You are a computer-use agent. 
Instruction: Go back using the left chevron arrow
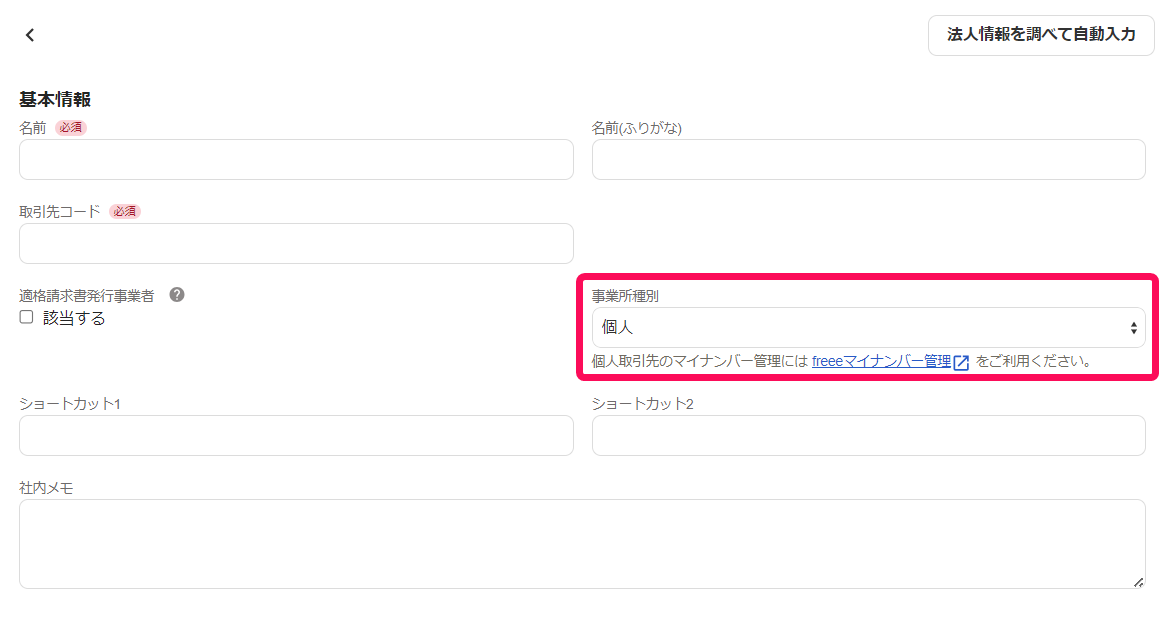coord(30,34)
